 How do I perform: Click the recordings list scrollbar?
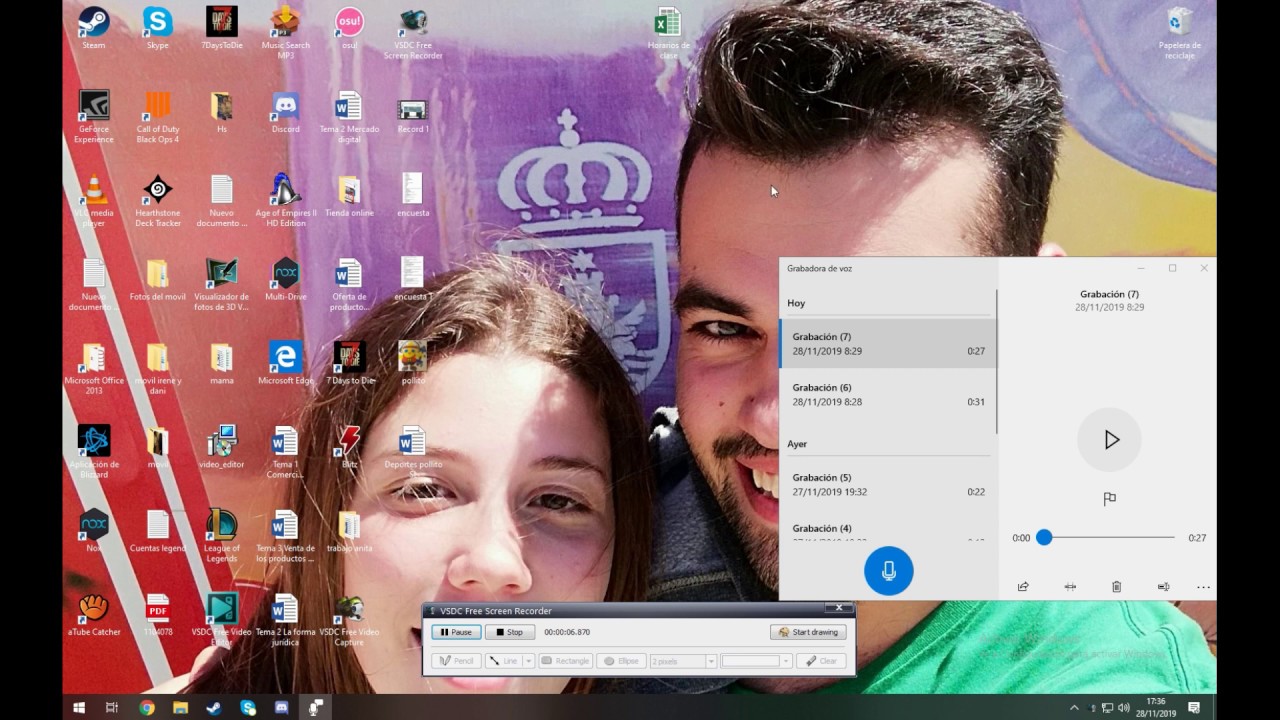(996, 361)
